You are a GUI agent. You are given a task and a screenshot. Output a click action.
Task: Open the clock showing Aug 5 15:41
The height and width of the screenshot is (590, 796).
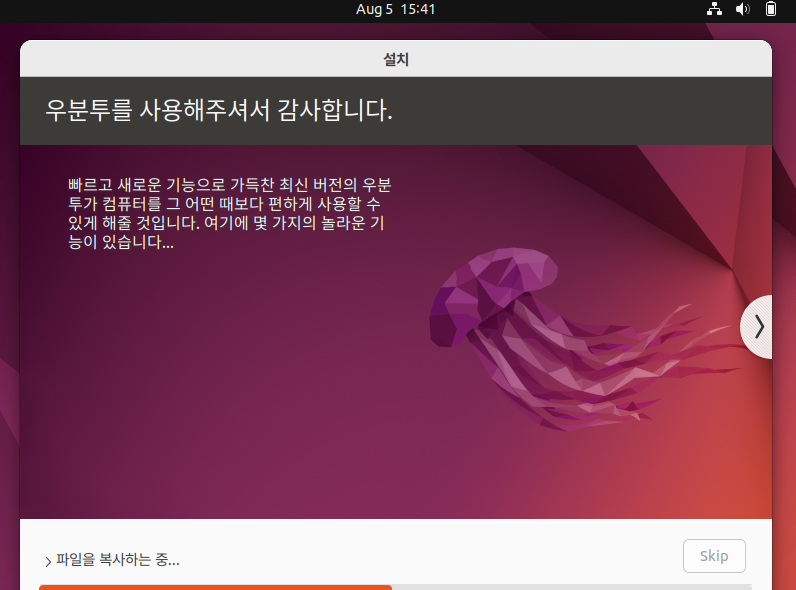[x=395, y=9]
